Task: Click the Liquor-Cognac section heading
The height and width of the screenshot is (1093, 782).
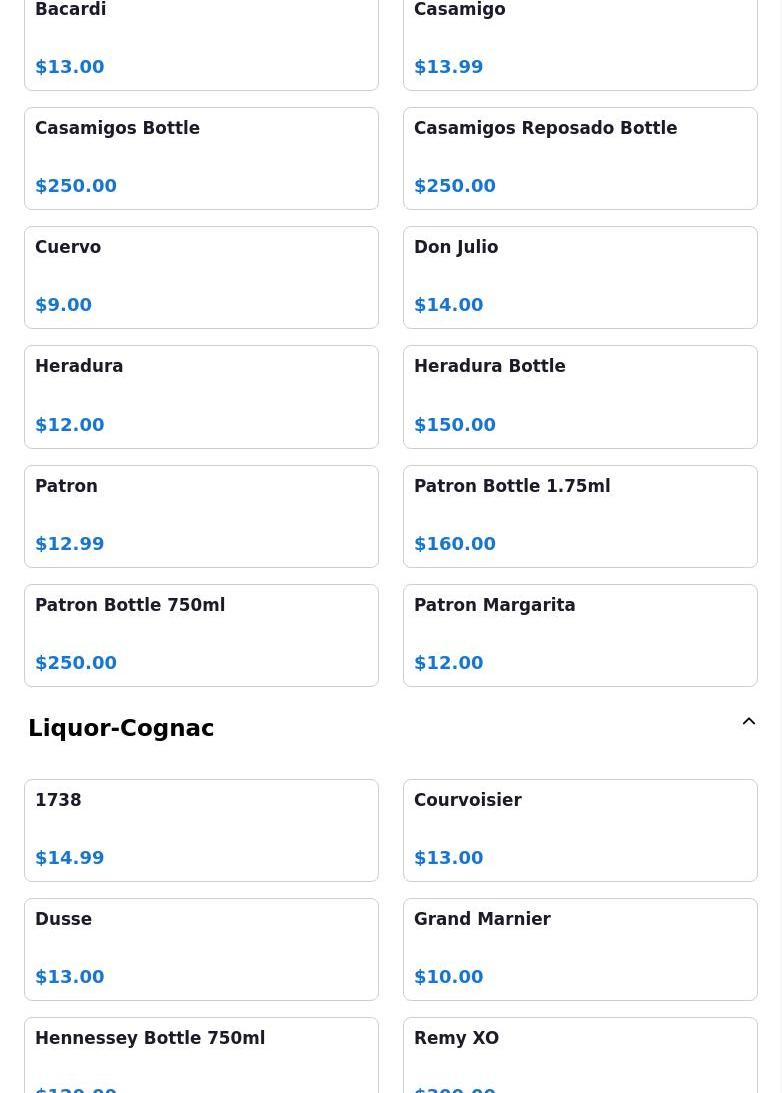Action: coord(121,728)
